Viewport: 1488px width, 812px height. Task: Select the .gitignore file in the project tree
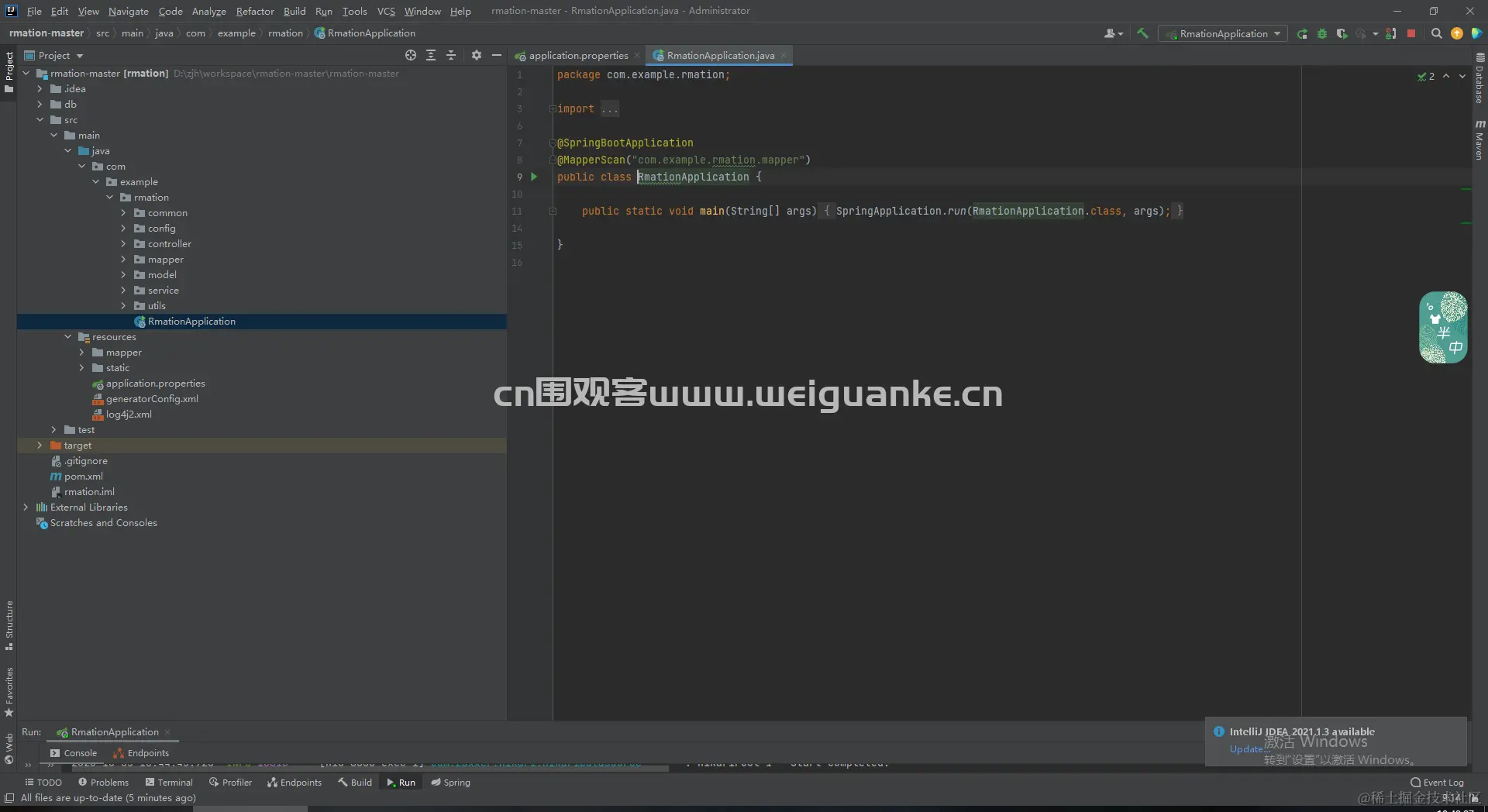pos(79,461)
